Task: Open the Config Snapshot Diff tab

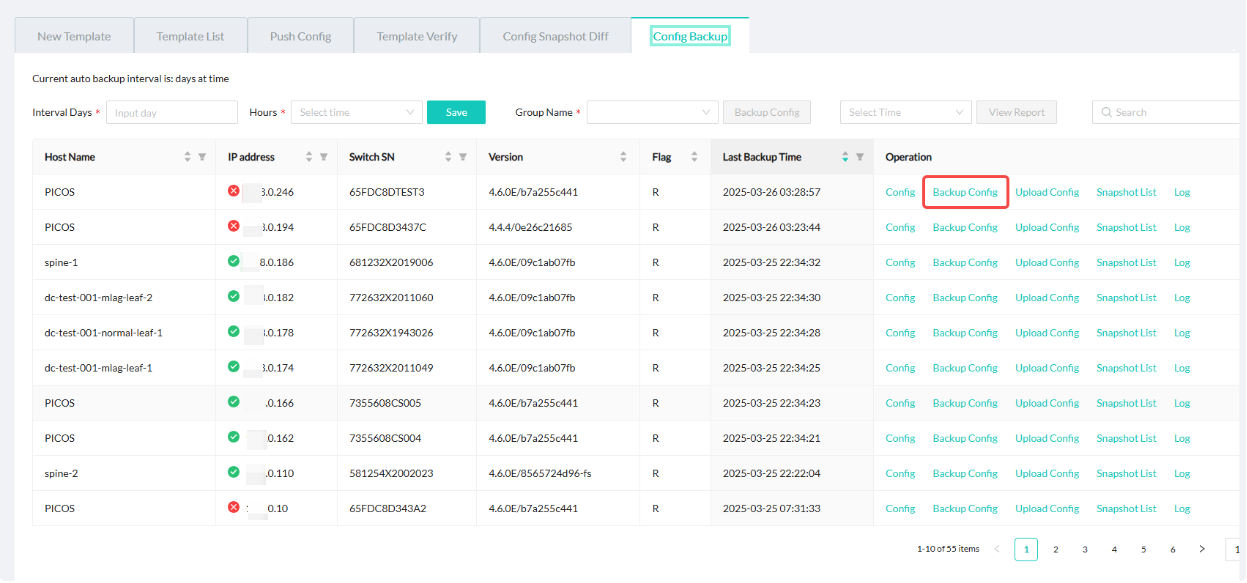Action: click(555, 37)
